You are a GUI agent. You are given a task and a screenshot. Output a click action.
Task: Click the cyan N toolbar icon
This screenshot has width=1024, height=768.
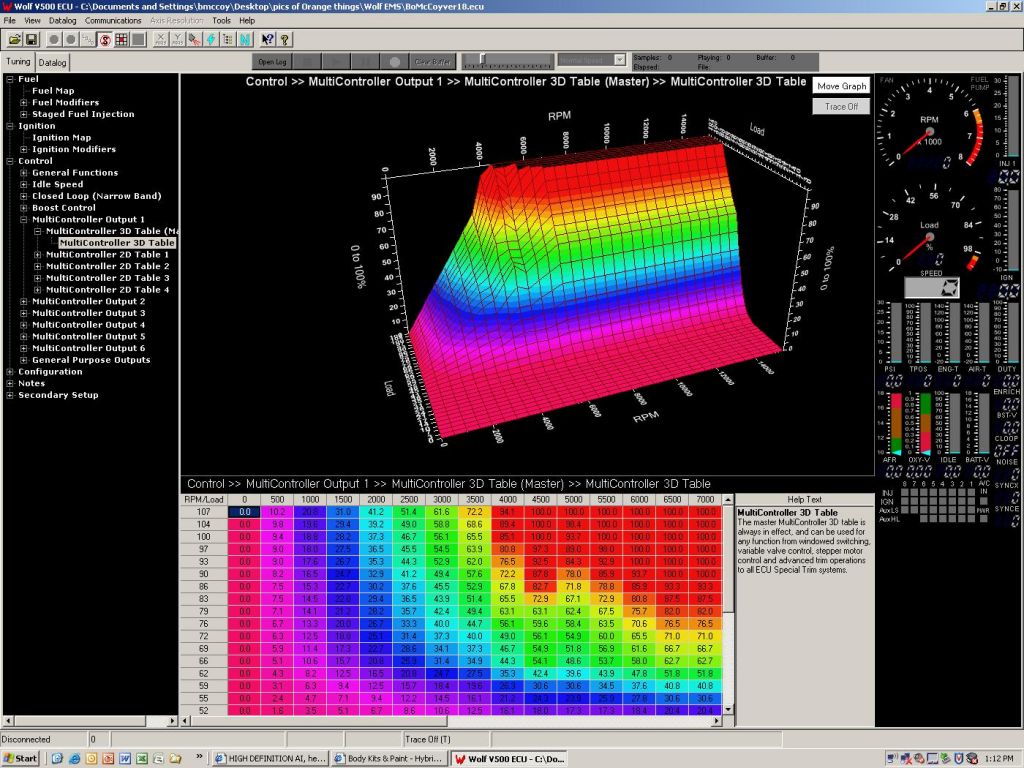coord(245,39)
